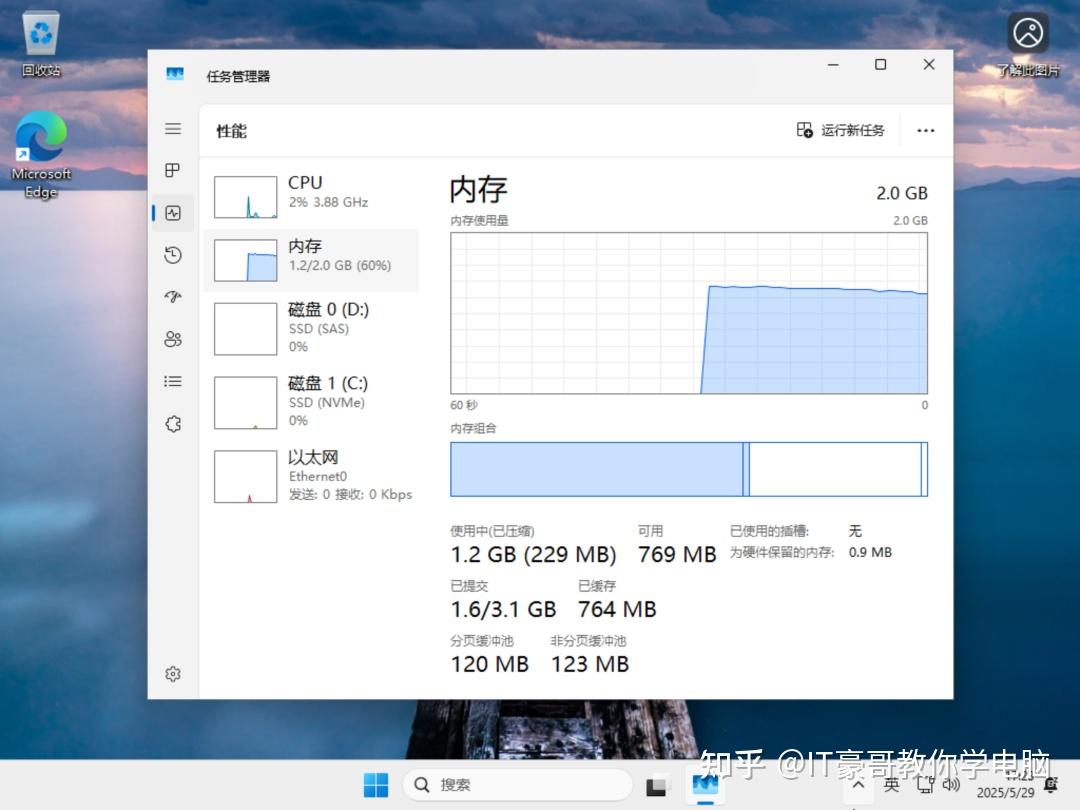Show hidden system tray icons
The width and height of the screenshot is (1080, 810).
coord(858,785)
